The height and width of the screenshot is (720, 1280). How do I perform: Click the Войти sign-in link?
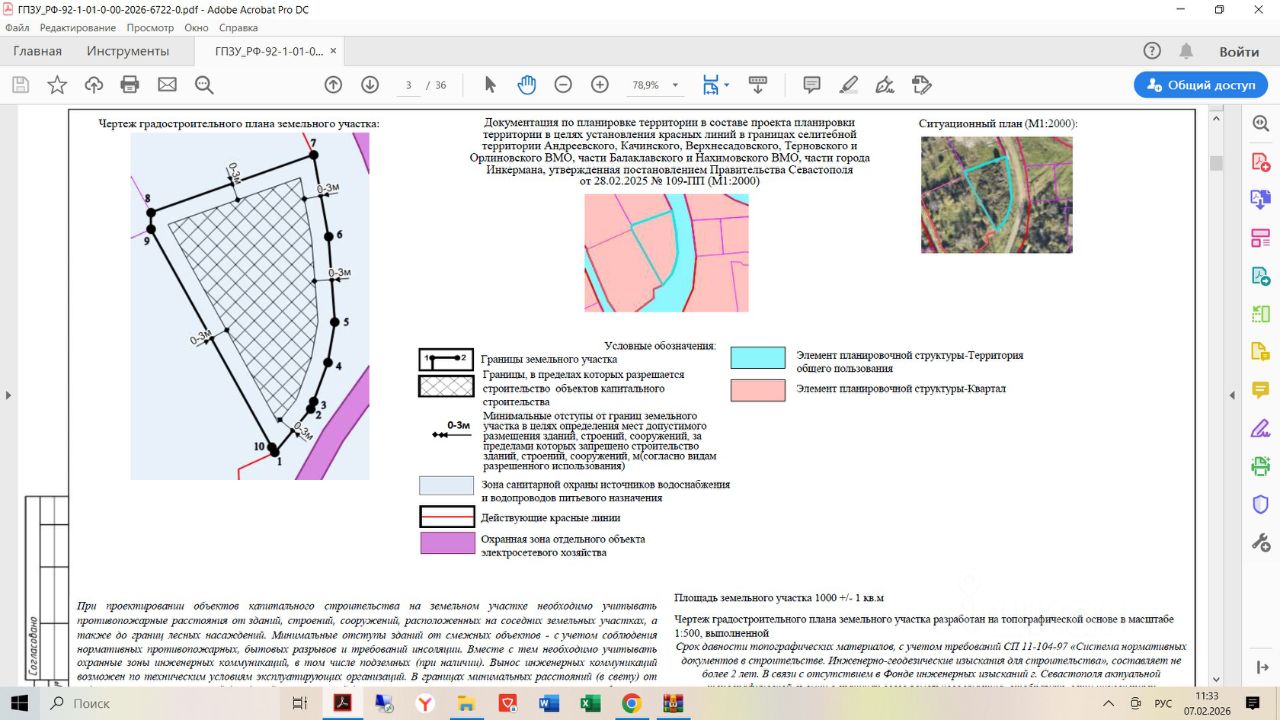coord(1238,51)
